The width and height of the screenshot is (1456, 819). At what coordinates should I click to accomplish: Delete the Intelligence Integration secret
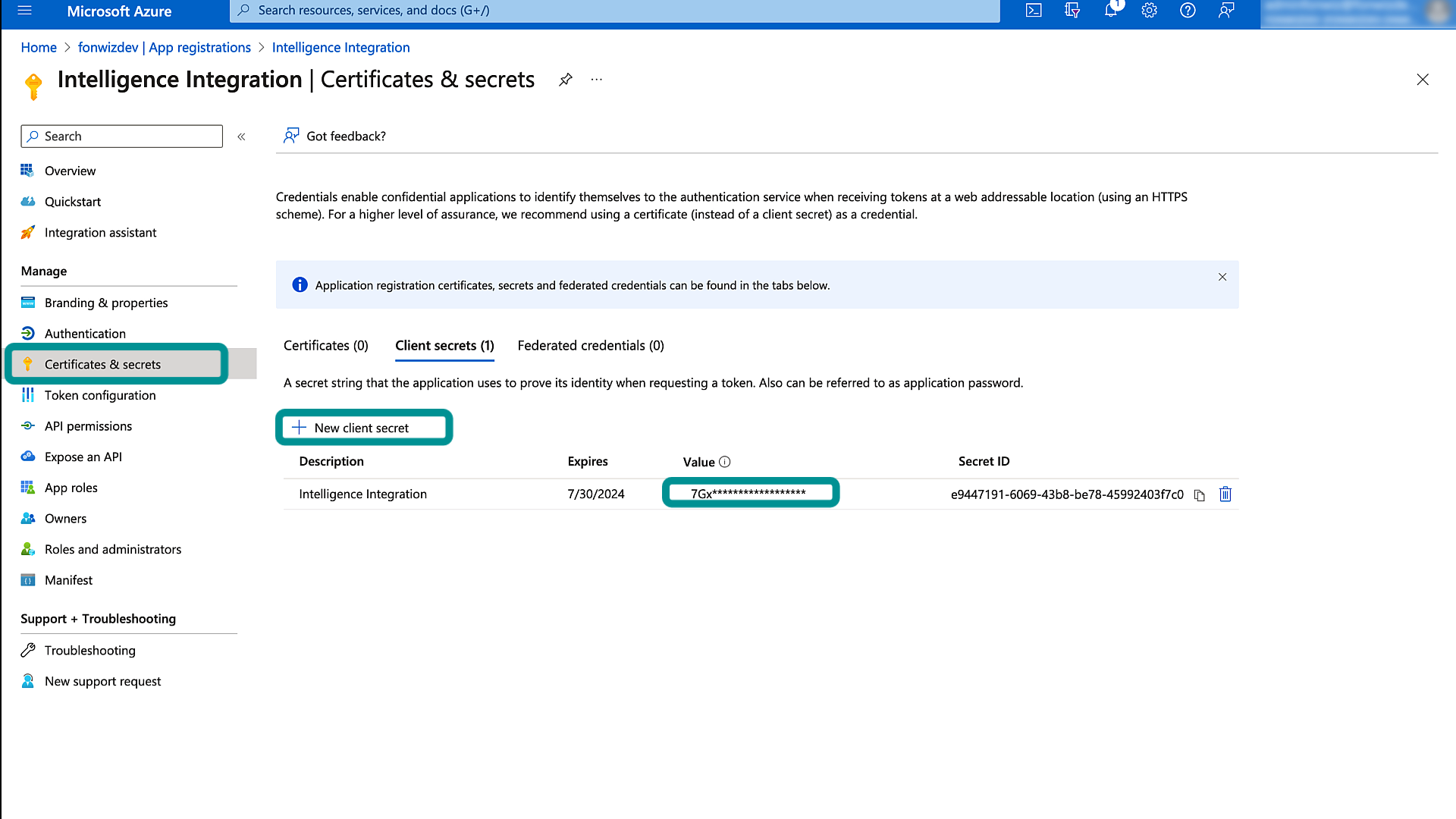pos(1225,494)
